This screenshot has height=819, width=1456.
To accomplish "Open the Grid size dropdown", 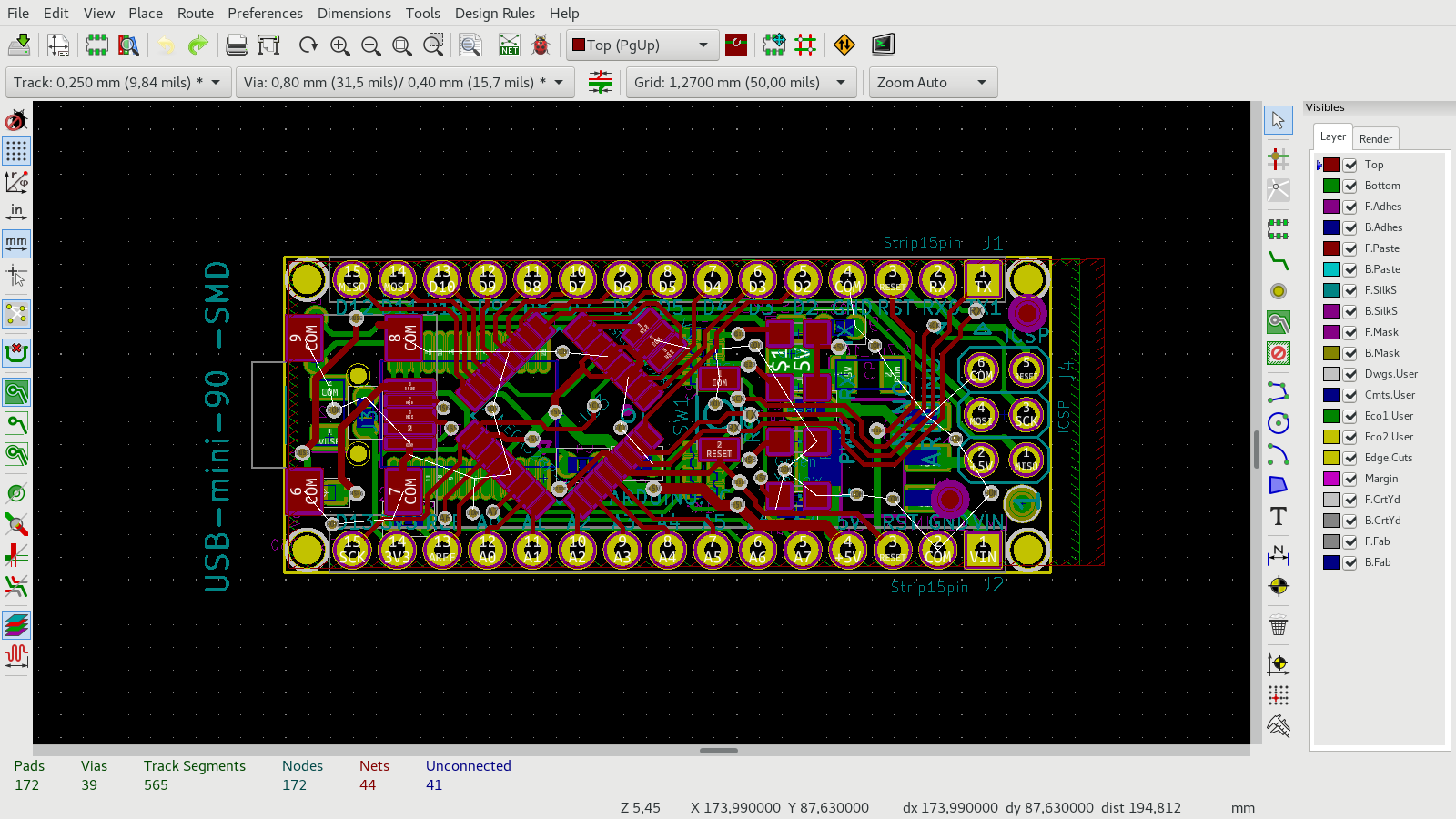I will (840, 83).
